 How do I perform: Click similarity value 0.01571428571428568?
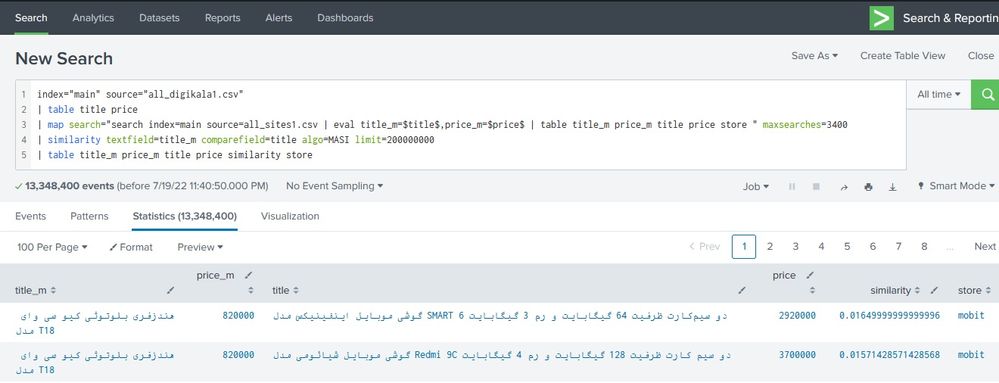click(x=889, y=355)
